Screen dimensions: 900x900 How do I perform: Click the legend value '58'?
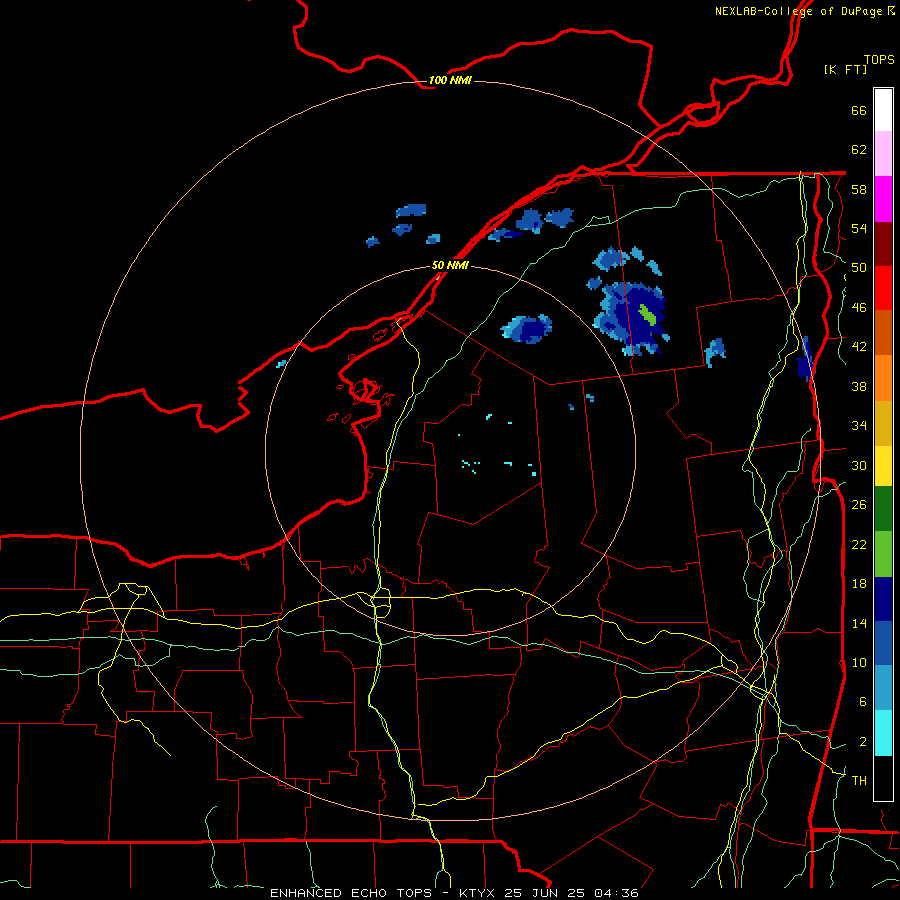tap(859, 189)
